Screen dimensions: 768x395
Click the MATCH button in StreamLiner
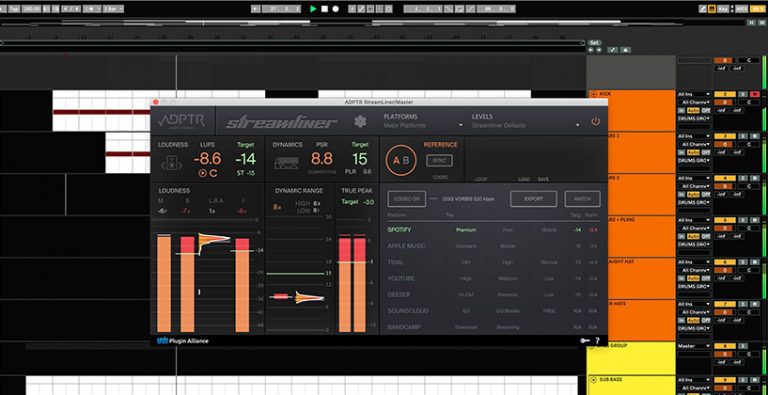pyautogui.click(x=582, y=199)
